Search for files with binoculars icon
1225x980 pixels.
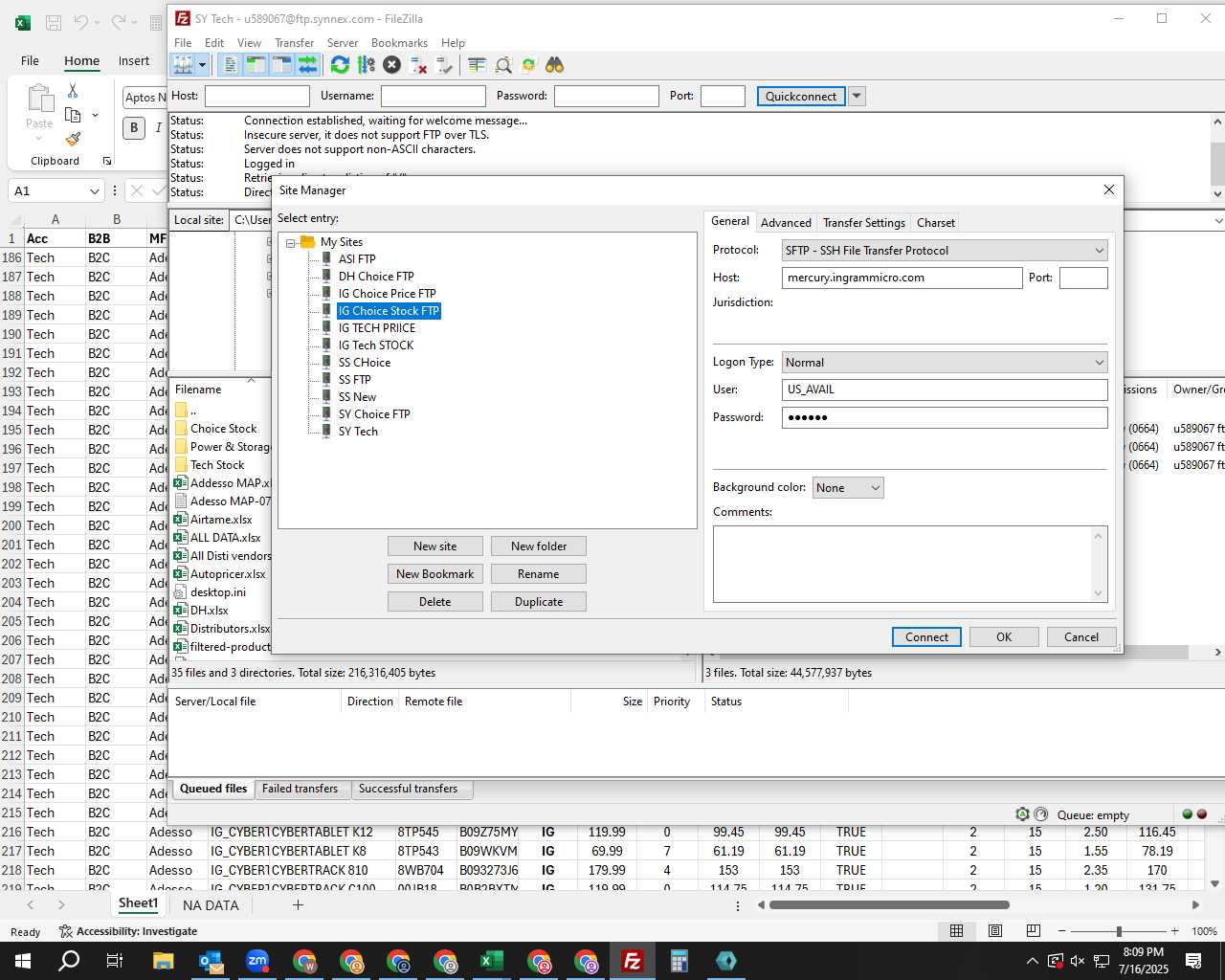pos(554,65)
